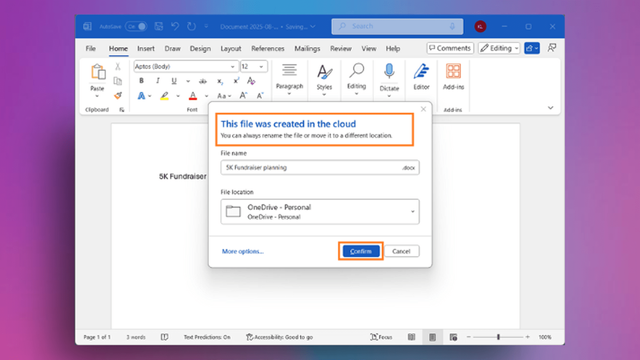The width and height of the screenshot is (640, 360).
Task: Open the Add-ins icon
Action: pos(453,71)
